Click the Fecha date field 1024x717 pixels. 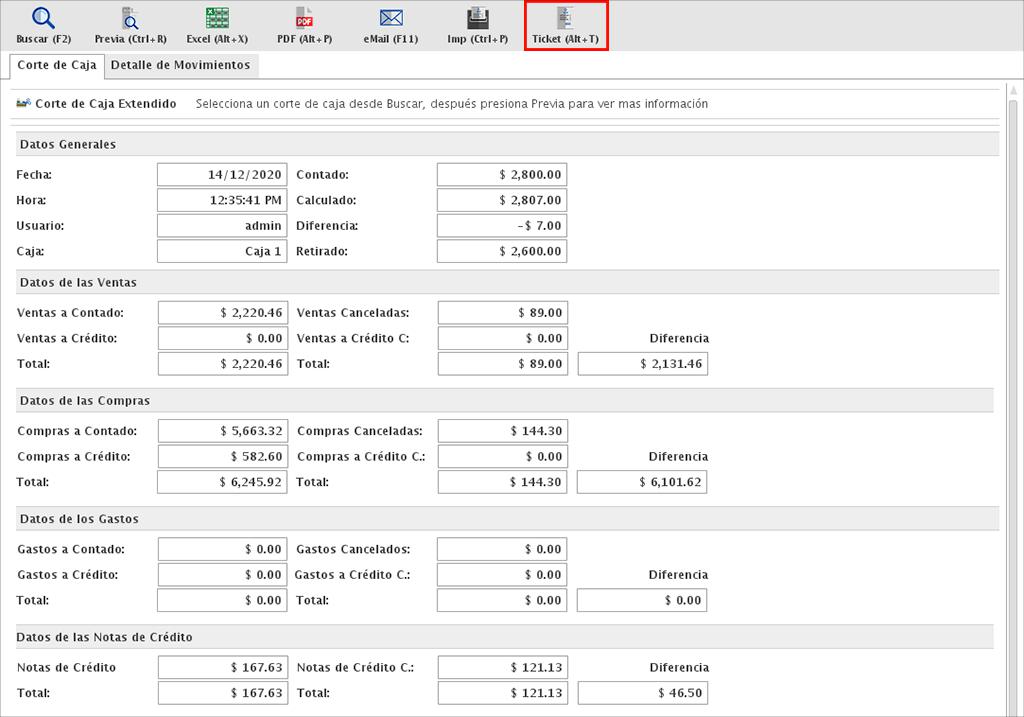point(222,174)
